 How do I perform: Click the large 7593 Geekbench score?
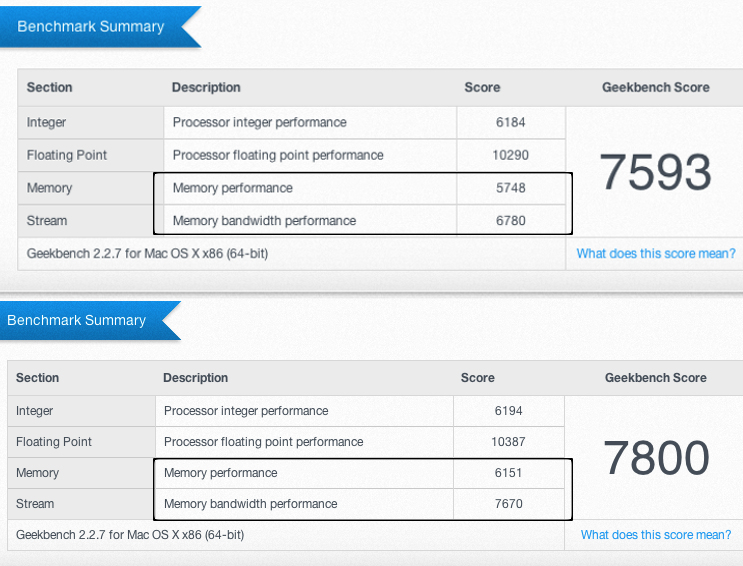click(656, 173)
